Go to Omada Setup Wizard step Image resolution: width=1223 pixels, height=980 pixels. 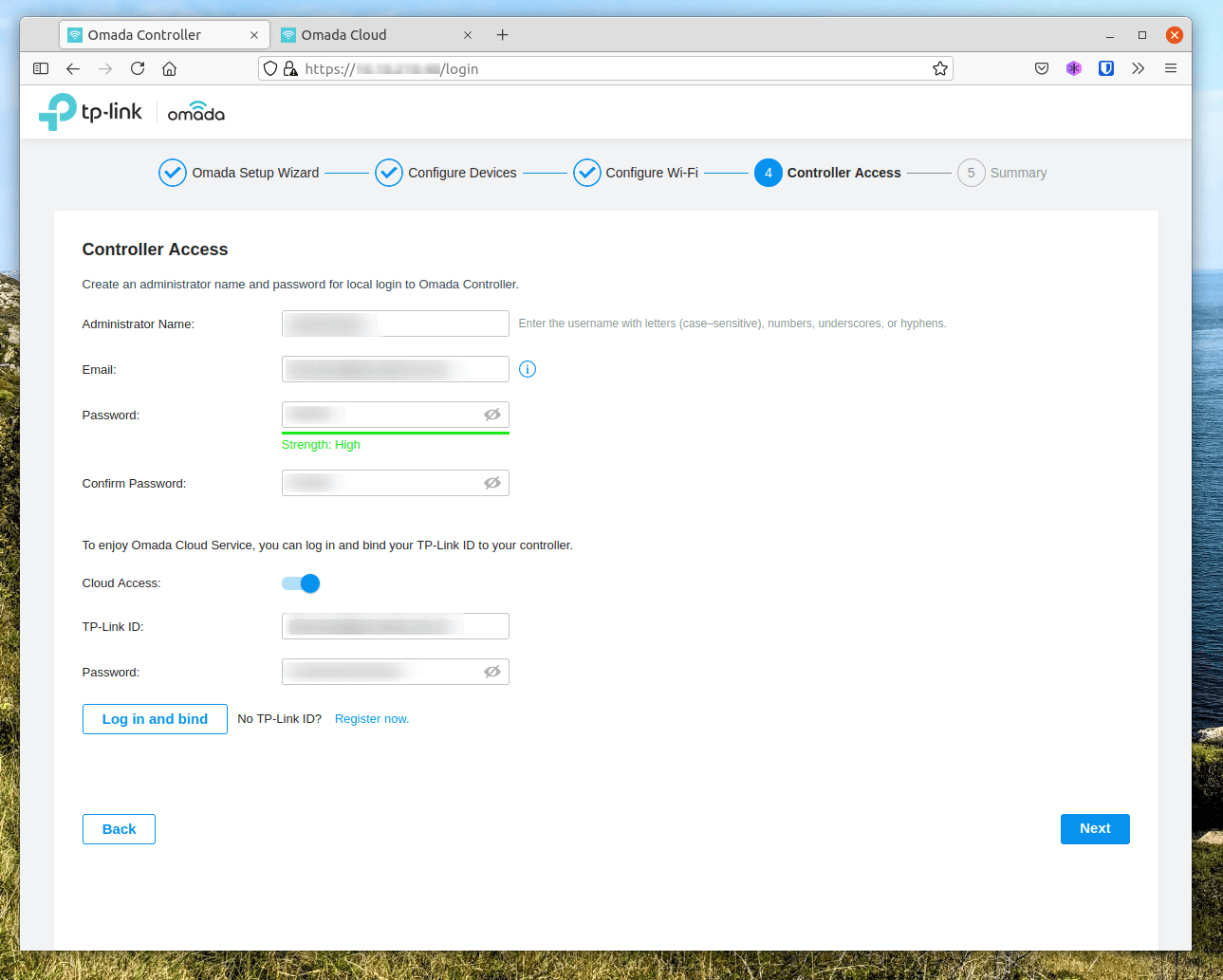click(x=239, y=173)
